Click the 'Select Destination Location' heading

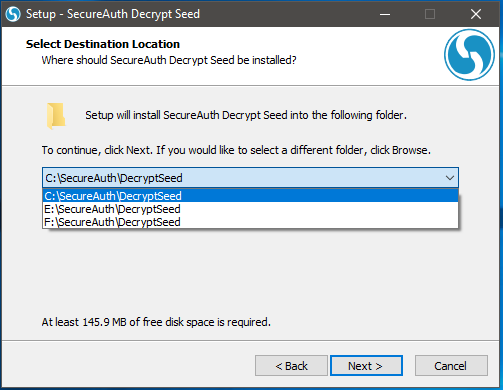click(103, 44)
